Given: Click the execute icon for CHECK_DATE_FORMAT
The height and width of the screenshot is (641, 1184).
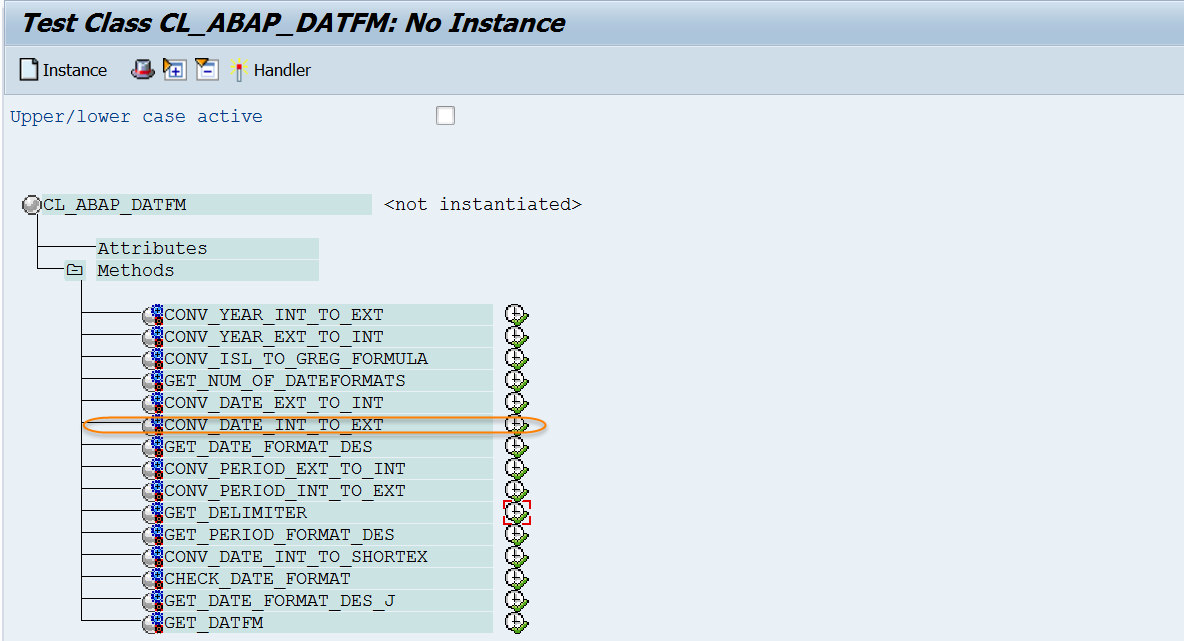Looking at the screenshot, I should click(516, 578).
